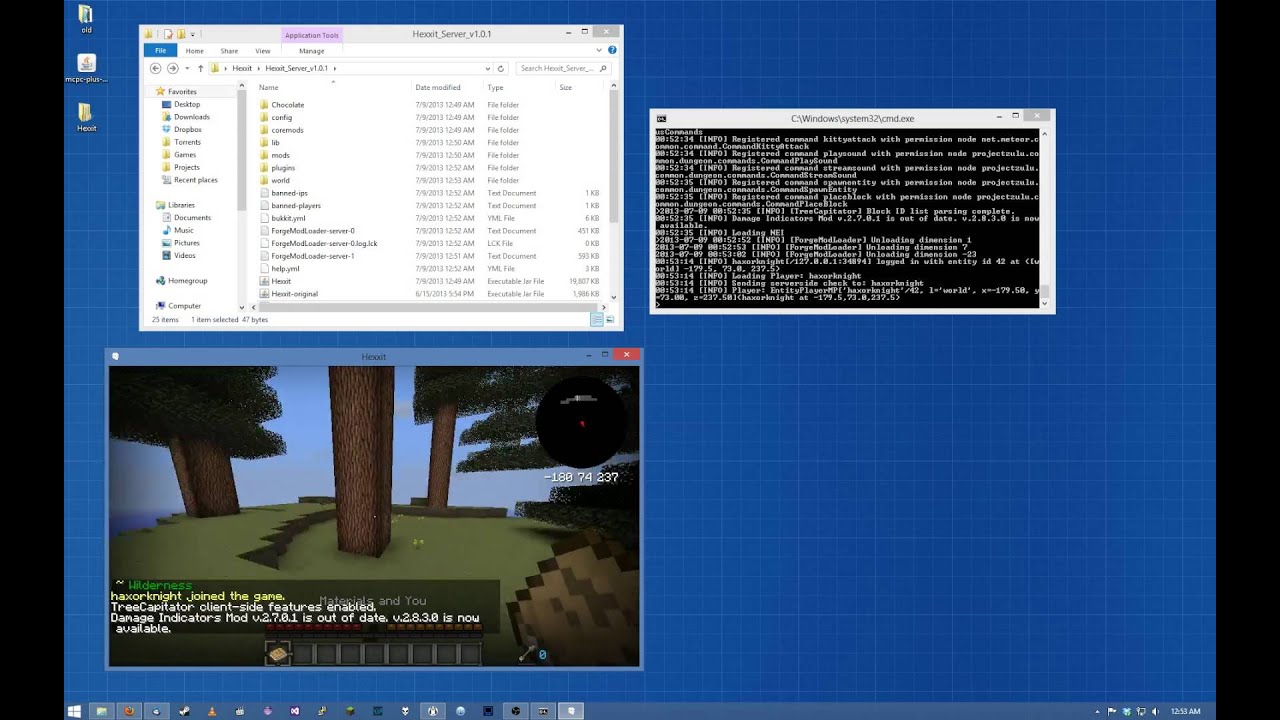Open Python taskbar icon
This screenshot has width=1280, height=720.
(321, 711)
